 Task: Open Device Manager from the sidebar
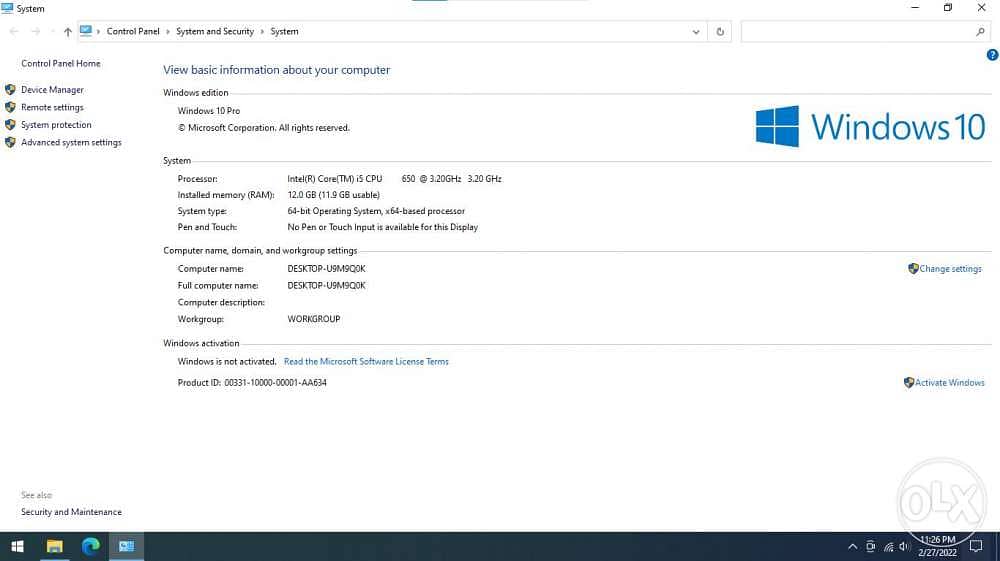pos(52,90)
